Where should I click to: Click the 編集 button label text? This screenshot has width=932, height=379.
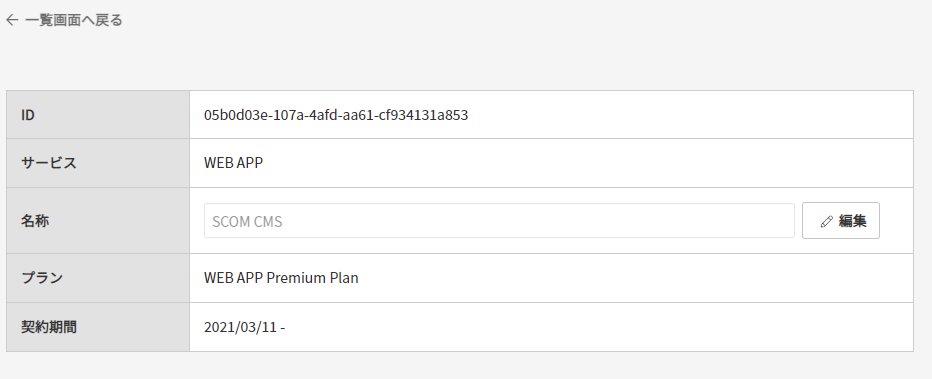pyautogui.click(x=852, y=221)
